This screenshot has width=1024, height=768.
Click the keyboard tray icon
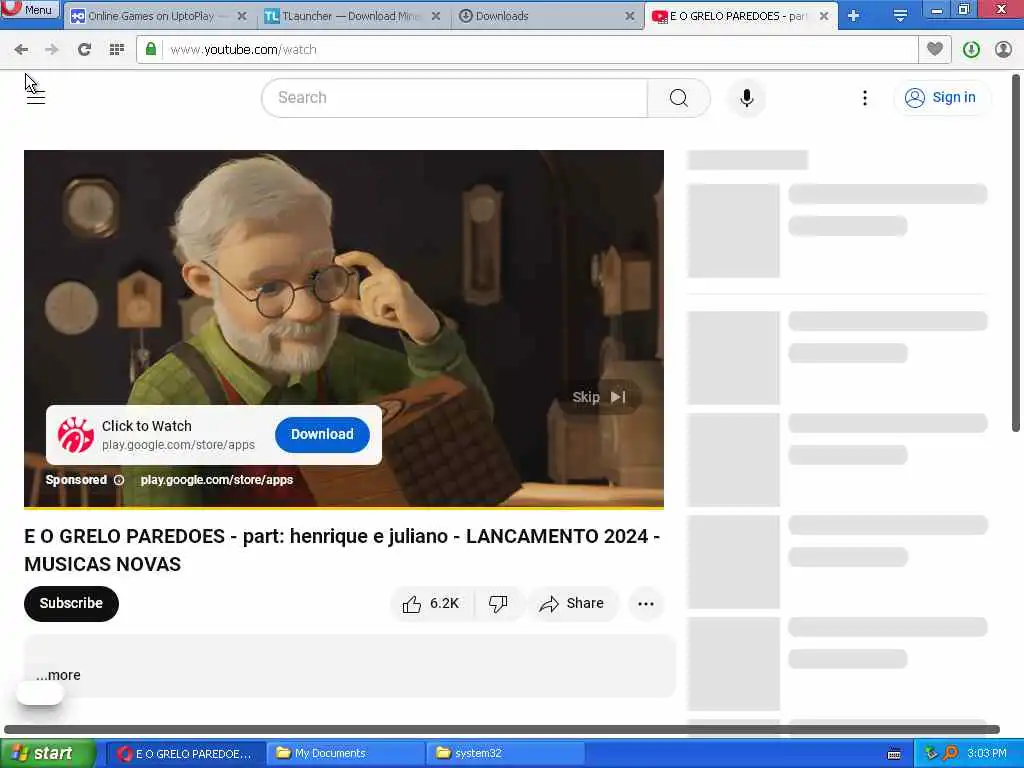(895, 754)
